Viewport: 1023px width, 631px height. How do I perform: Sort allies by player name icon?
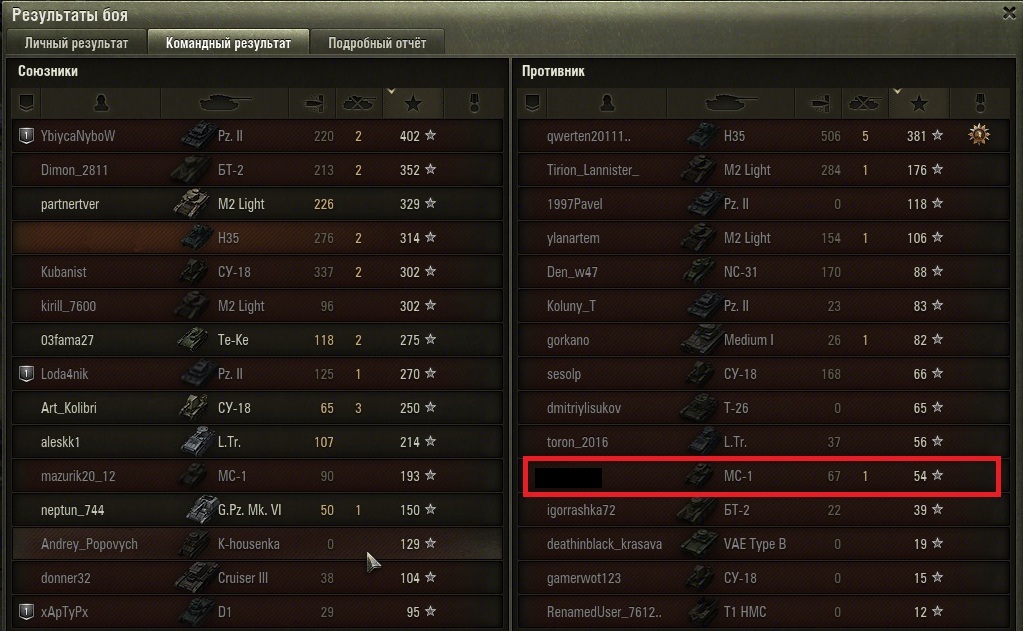tap(101, 103)
